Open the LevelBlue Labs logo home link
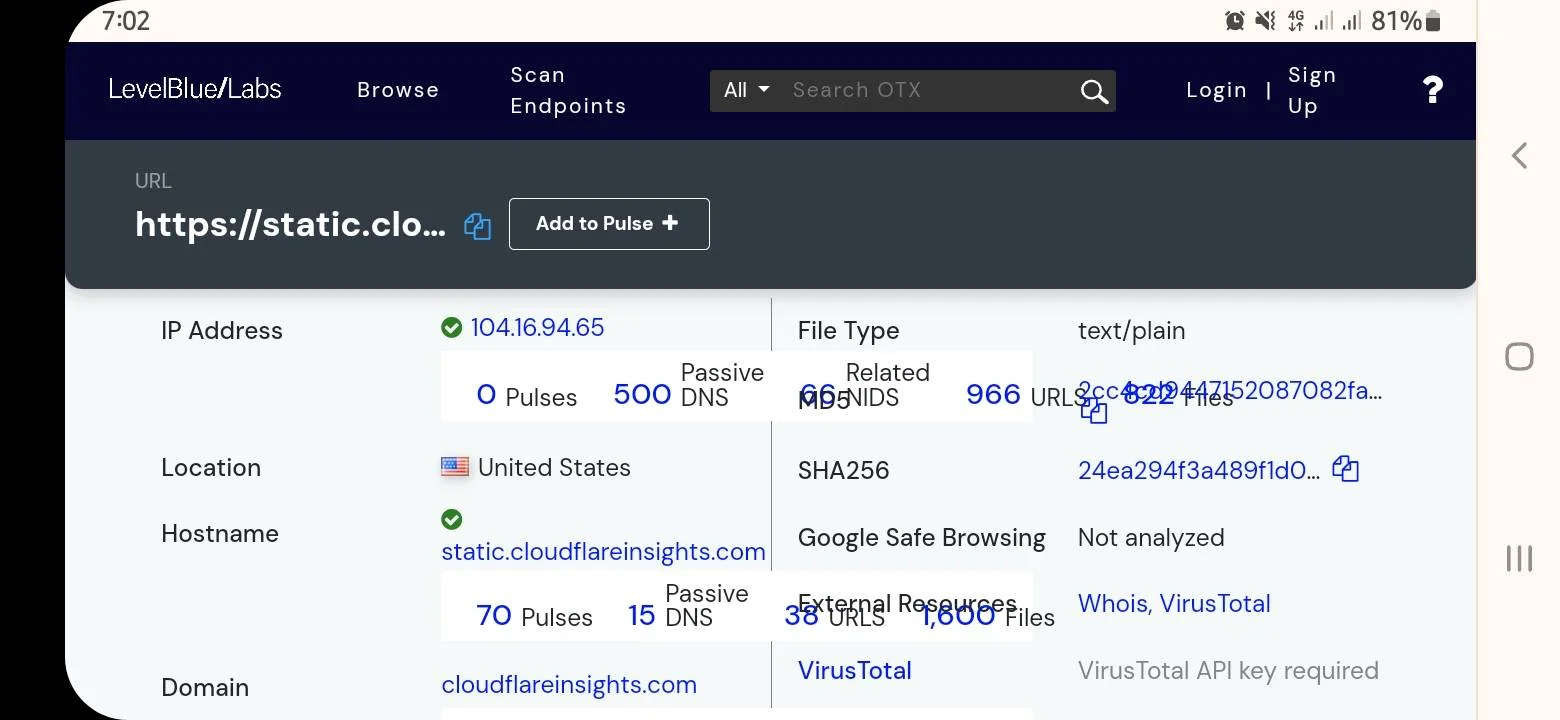Screen dimensions: 1560x720 pos(195,89)
